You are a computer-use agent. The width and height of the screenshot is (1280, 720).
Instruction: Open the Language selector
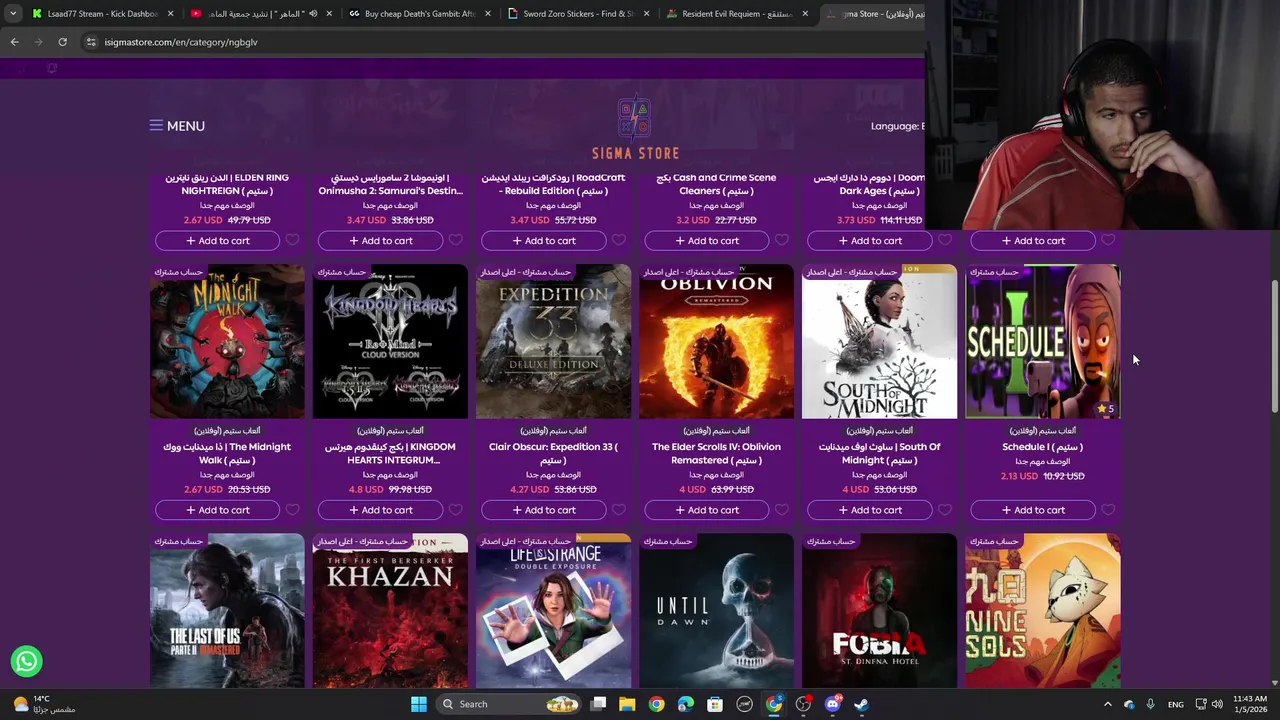(897, 126)
